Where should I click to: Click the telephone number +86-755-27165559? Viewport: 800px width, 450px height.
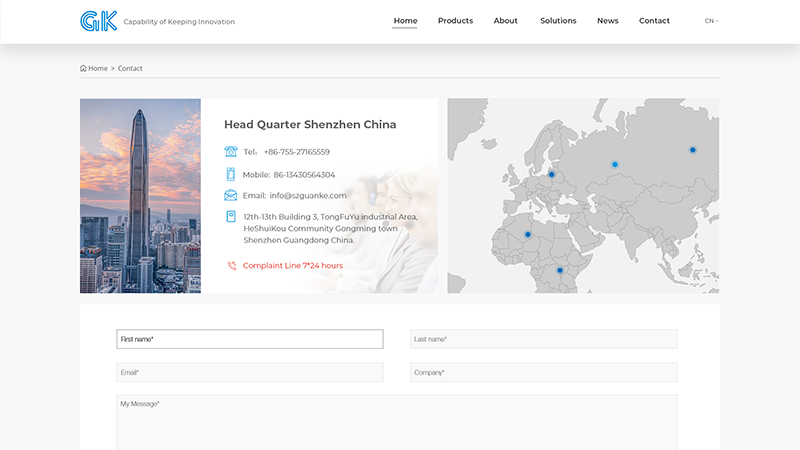tap(296, 152)
